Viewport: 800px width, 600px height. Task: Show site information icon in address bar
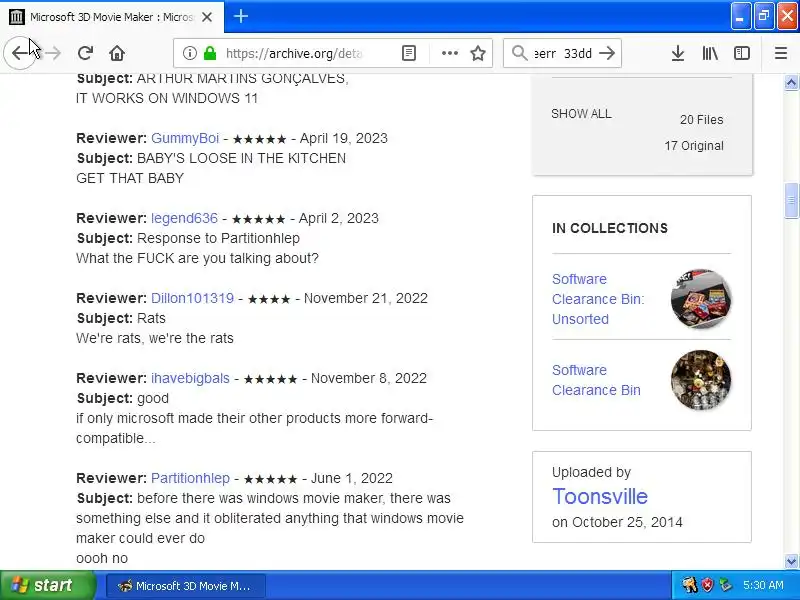coord(189,53)
